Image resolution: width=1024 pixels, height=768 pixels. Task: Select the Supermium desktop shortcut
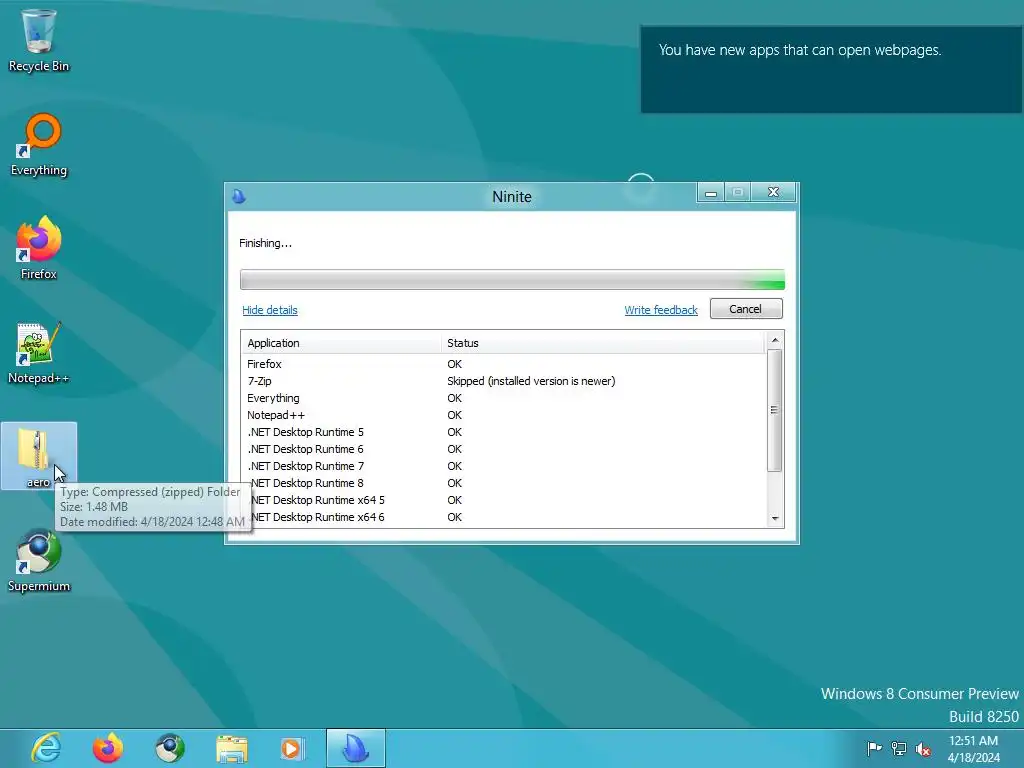click(39, 561)
